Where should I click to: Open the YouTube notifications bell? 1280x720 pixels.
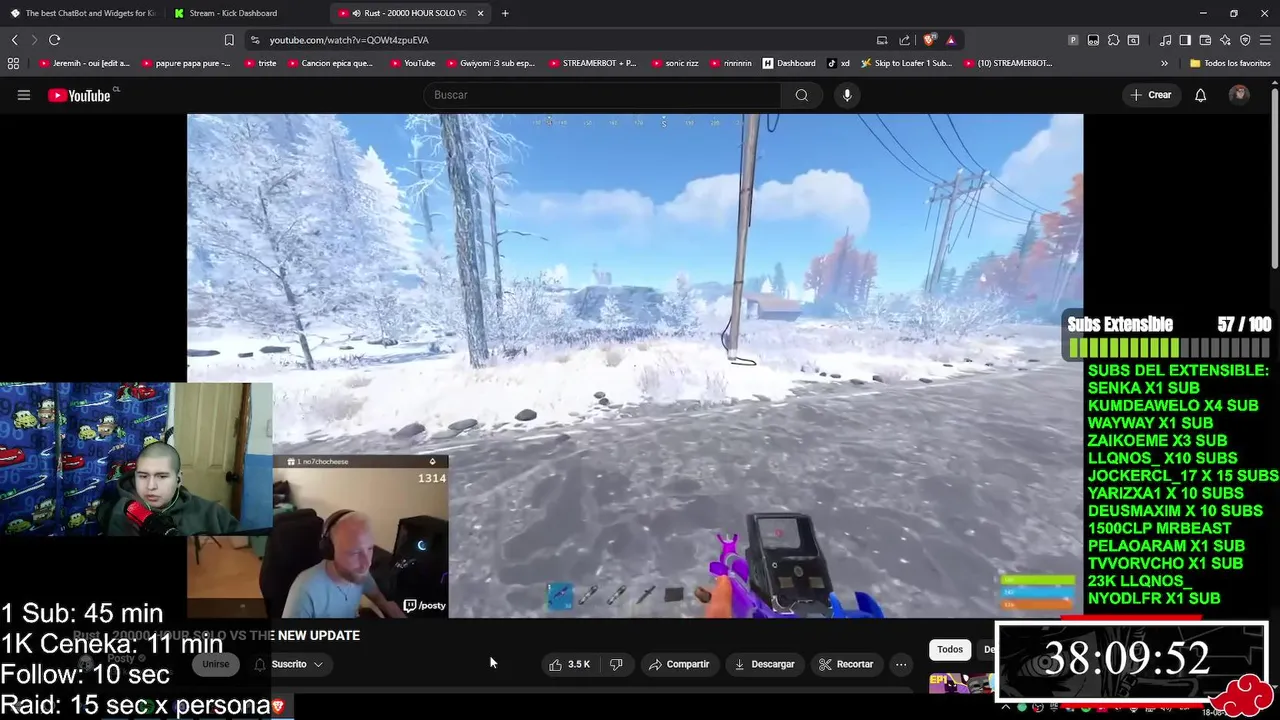[x=1201, y=95]
